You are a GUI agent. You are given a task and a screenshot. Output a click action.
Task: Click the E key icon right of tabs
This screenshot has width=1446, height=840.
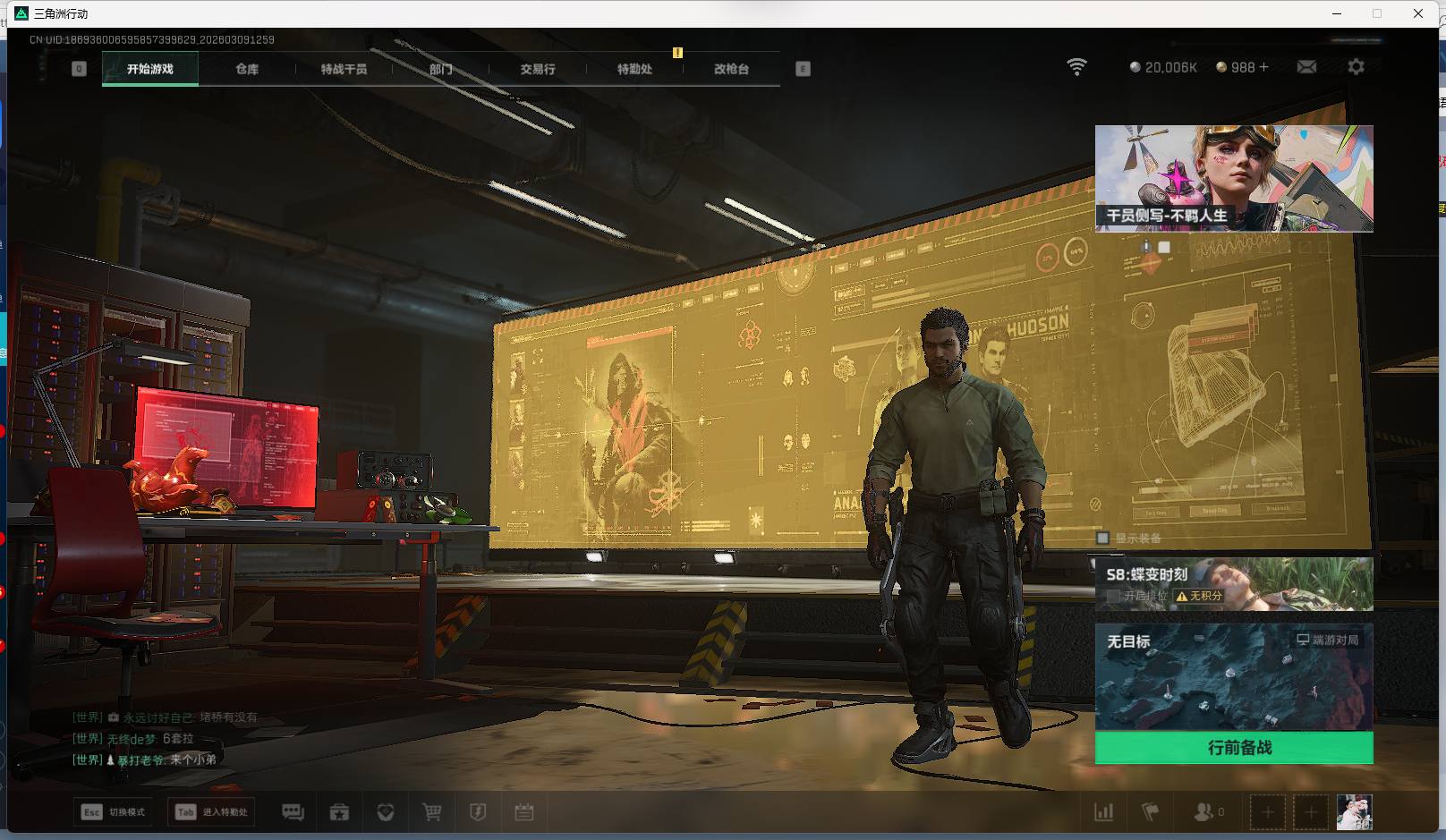(803, 69)
